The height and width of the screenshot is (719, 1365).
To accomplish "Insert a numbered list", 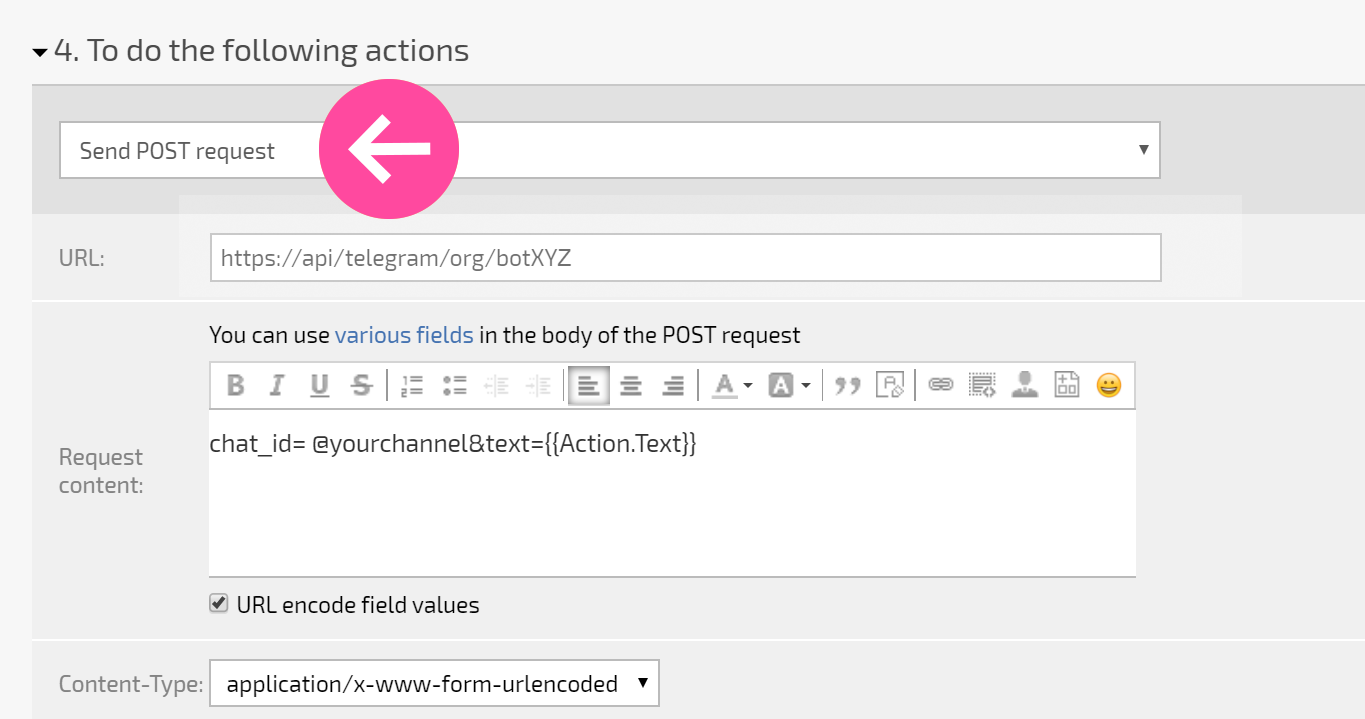I will click(412, 385).
